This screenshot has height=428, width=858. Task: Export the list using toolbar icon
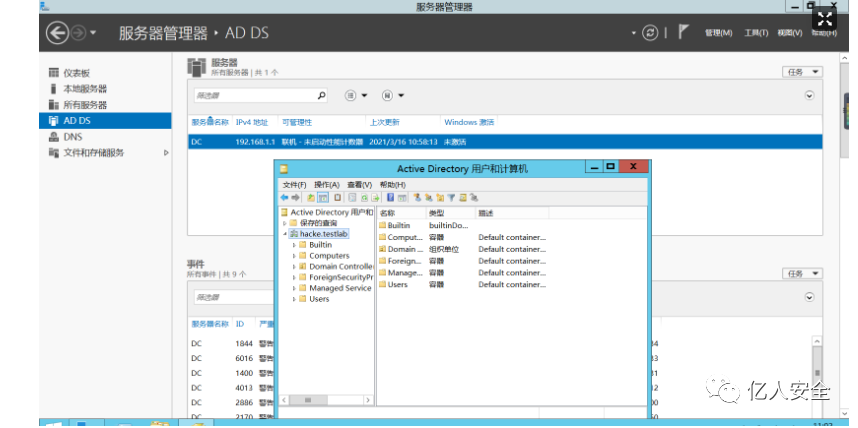coord(375,198)
